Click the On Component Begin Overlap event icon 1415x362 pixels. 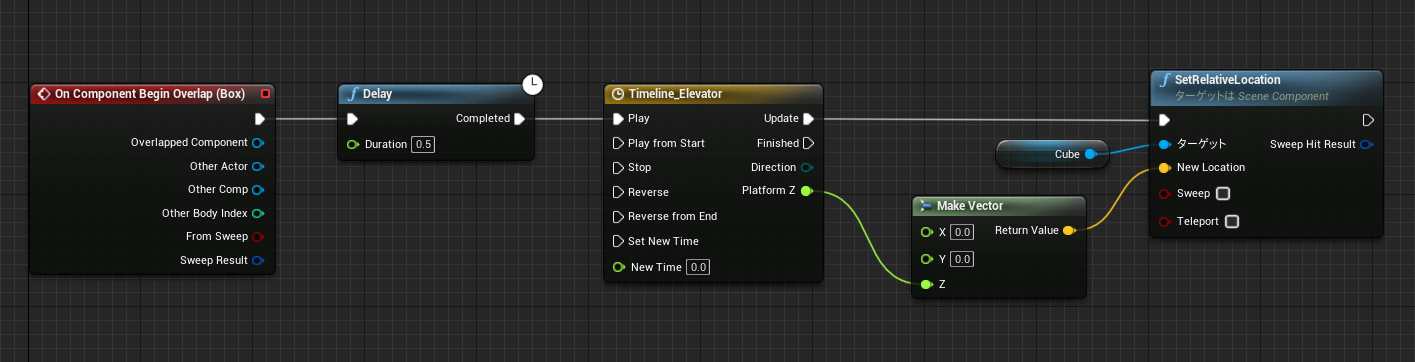(43, 94)
